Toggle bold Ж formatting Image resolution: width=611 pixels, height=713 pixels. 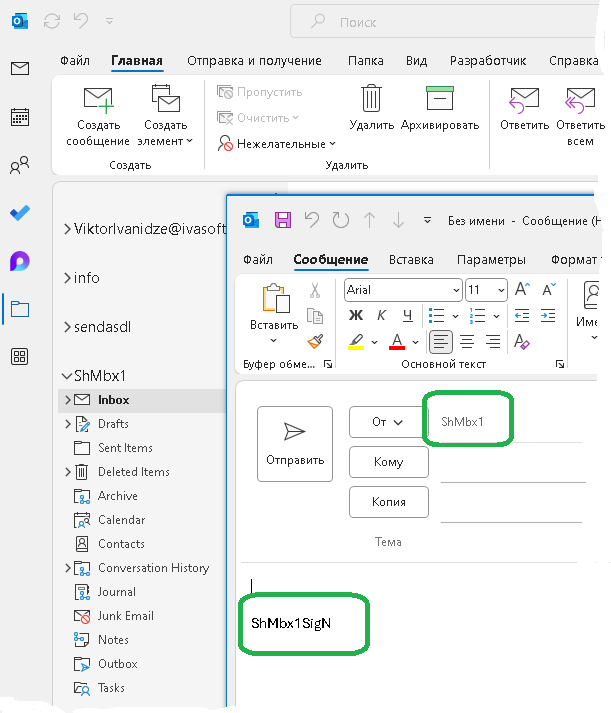356,315
